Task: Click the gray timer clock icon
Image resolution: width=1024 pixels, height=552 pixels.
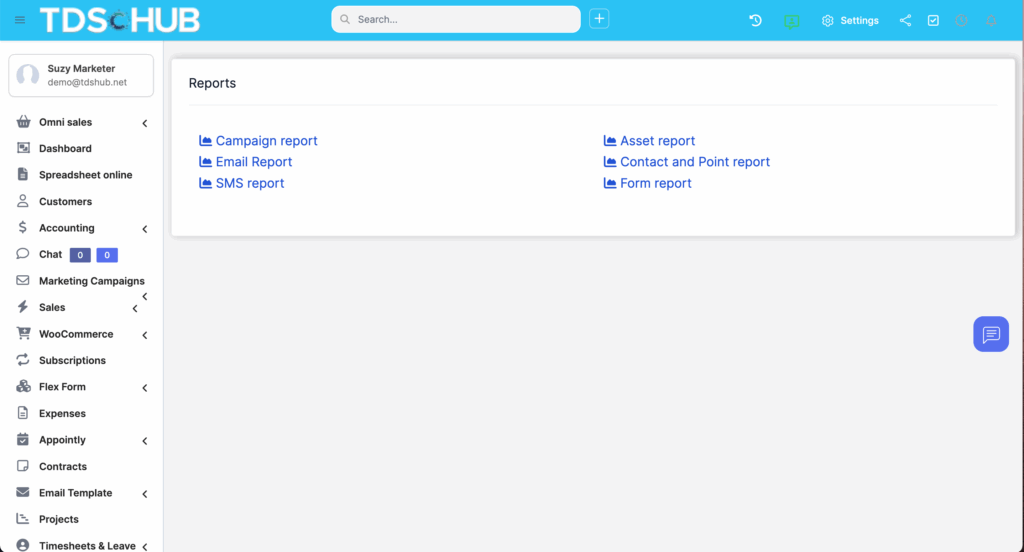Action: tap(962, 20)
